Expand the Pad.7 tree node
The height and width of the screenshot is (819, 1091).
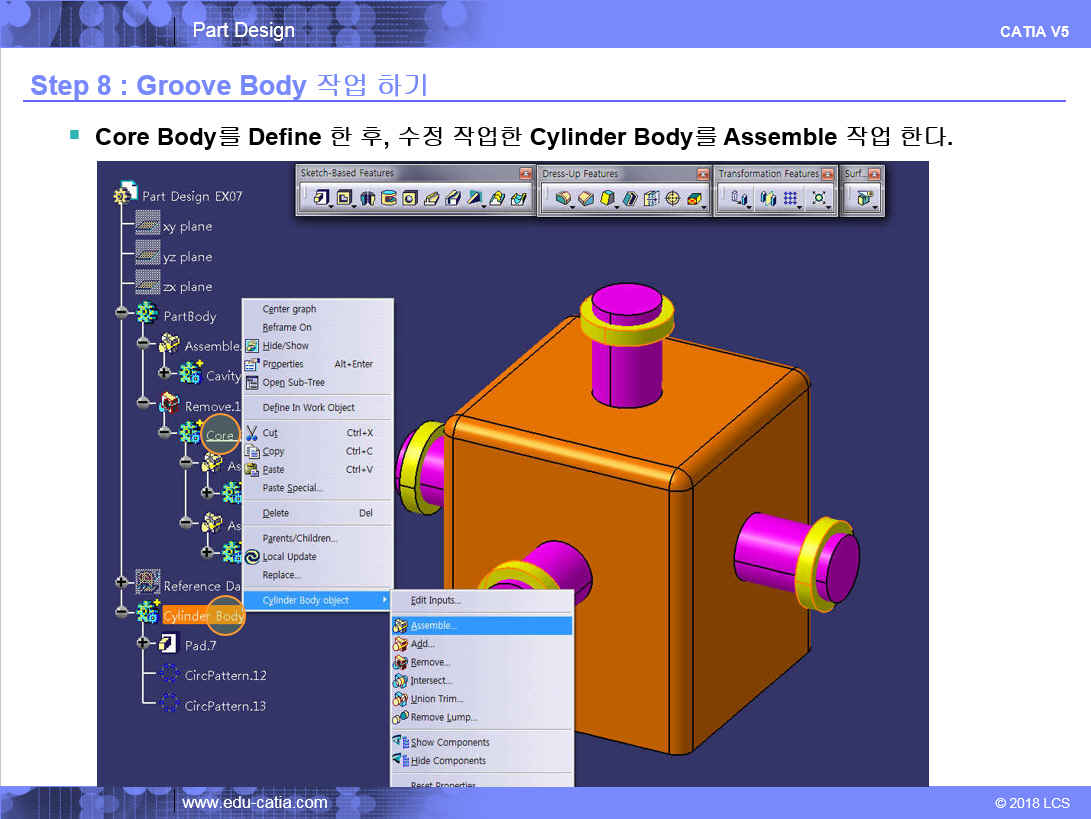pos(143,643)
